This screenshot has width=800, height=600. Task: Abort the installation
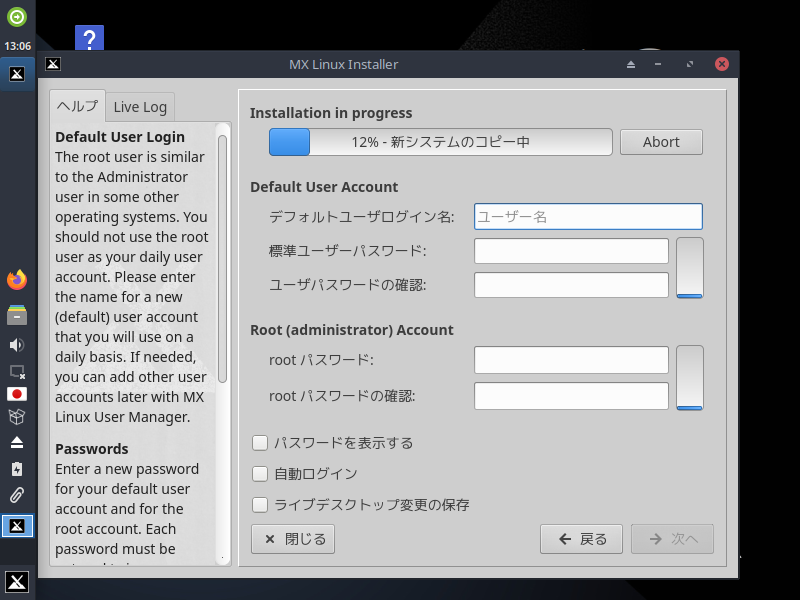(x=661, y=142)
